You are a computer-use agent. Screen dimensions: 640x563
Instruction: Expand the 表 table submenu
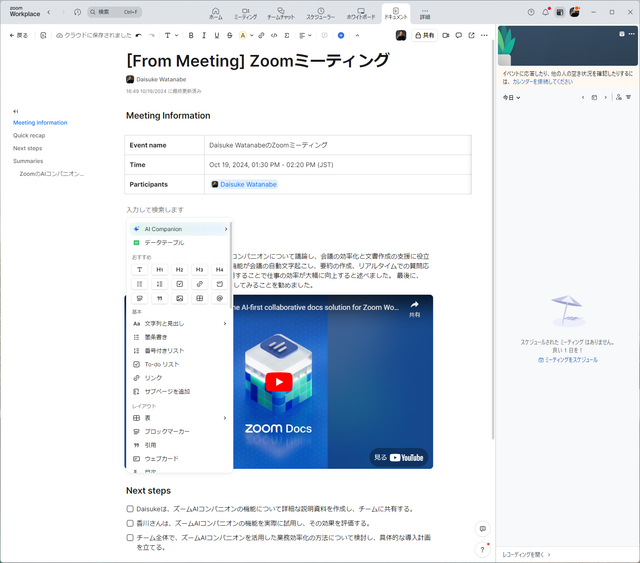click(179, 418)
